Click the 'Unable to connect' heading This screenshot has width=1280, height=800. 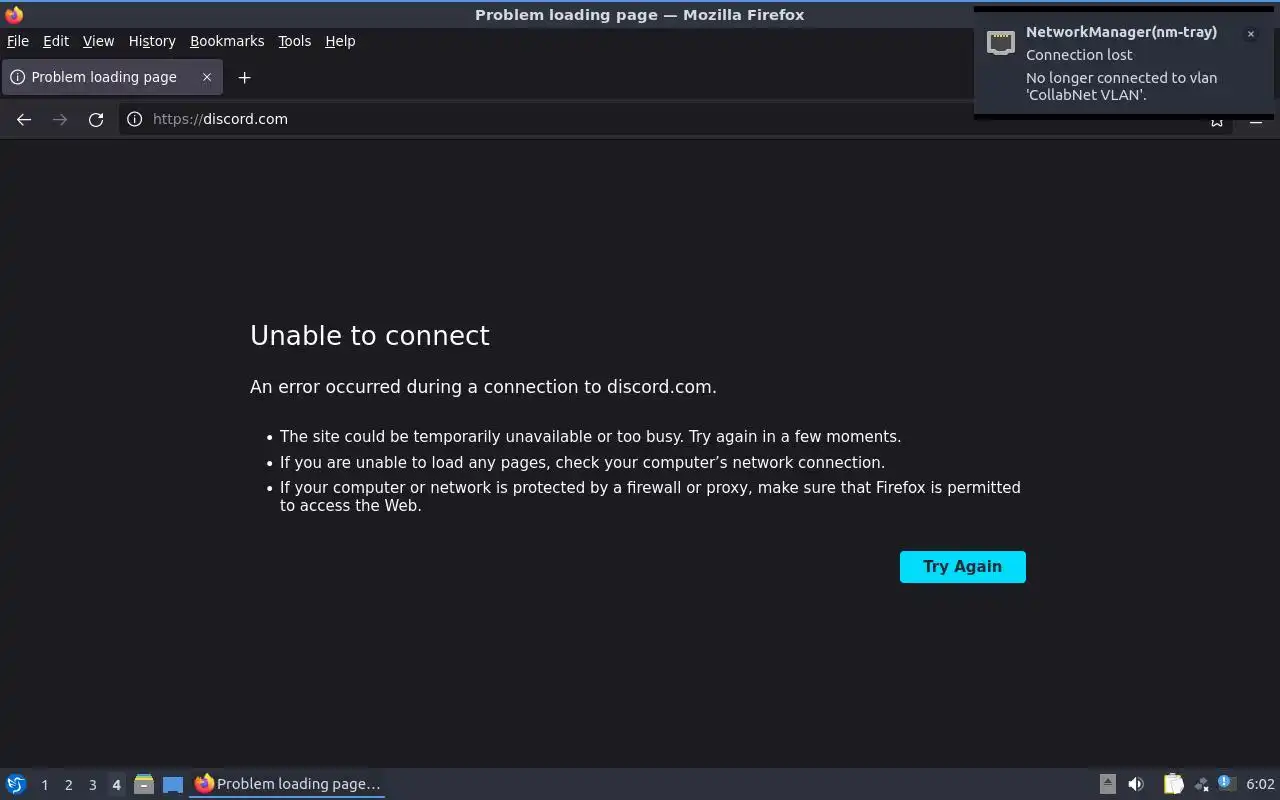tap(370, 336)
